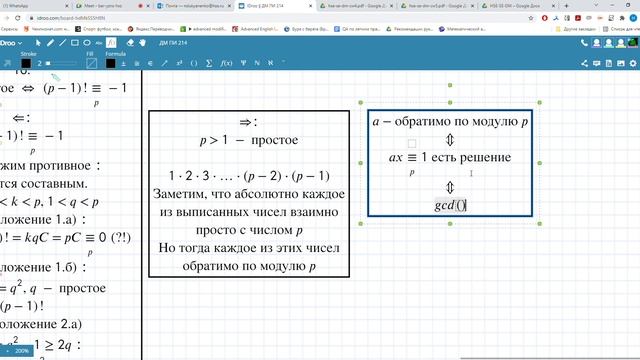The image size is (640, 360).
Task: Select the arrow pointer tool
Action: click(x=38, y=42)
